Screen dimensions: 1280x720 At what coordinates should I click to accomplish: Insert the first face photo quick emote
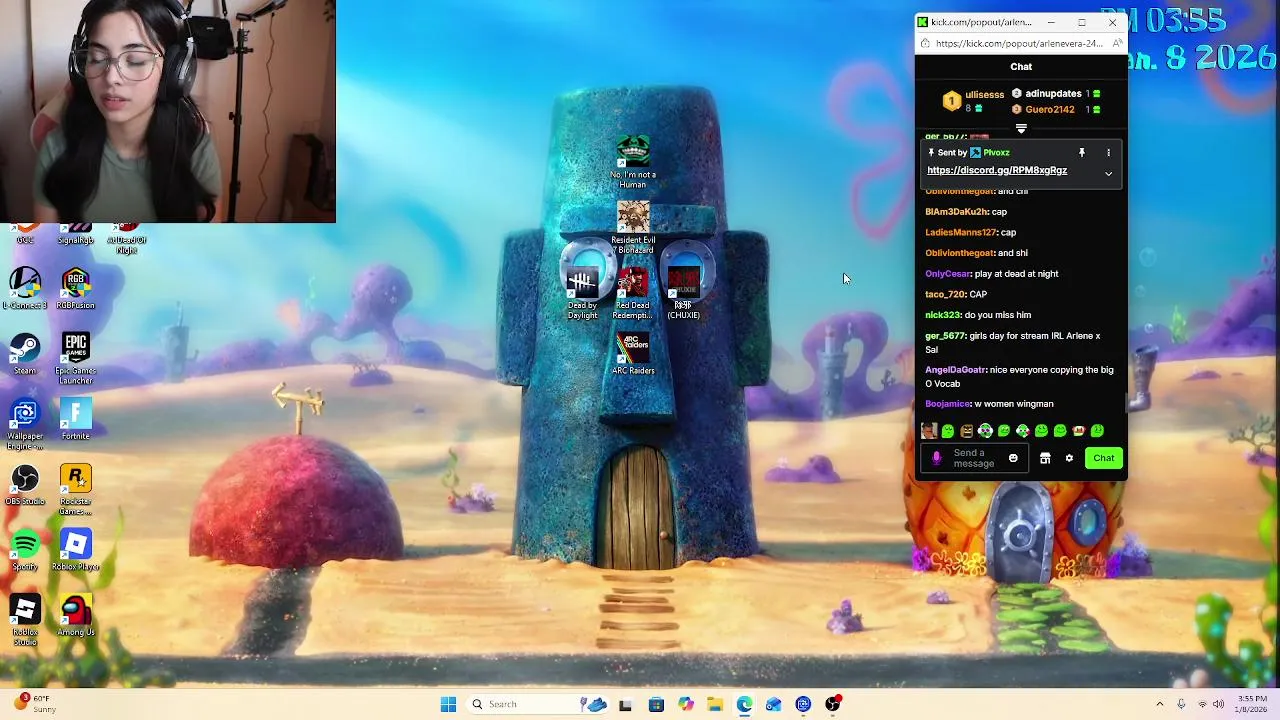pyautogui.click(x=929, y=431)
